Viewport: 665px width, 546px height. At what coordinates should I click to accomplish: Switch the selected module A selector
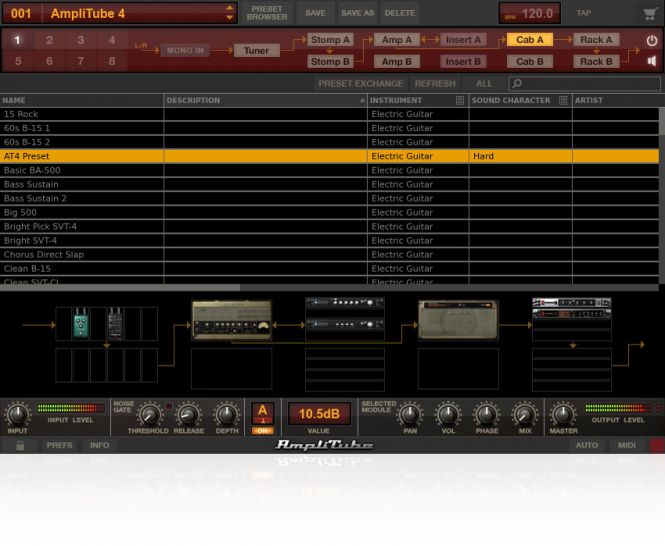(x=263, y=413)
